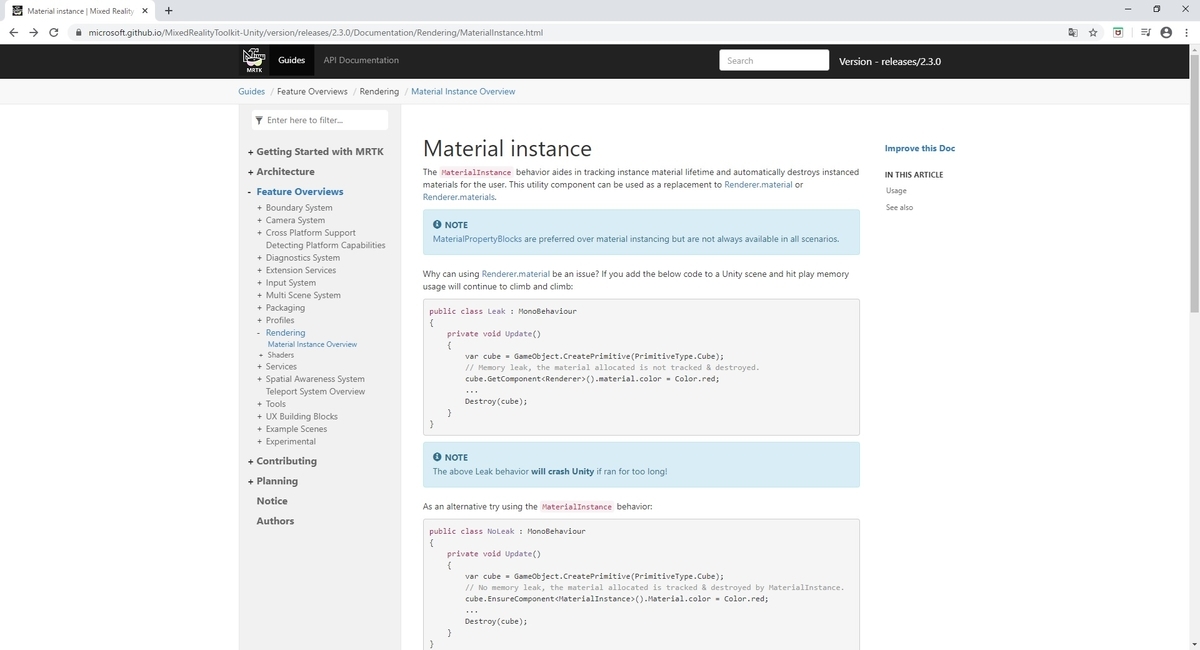Click the browser forward arrow
Viewport: 1200px width, 650px height.
(x=33, y=32)
